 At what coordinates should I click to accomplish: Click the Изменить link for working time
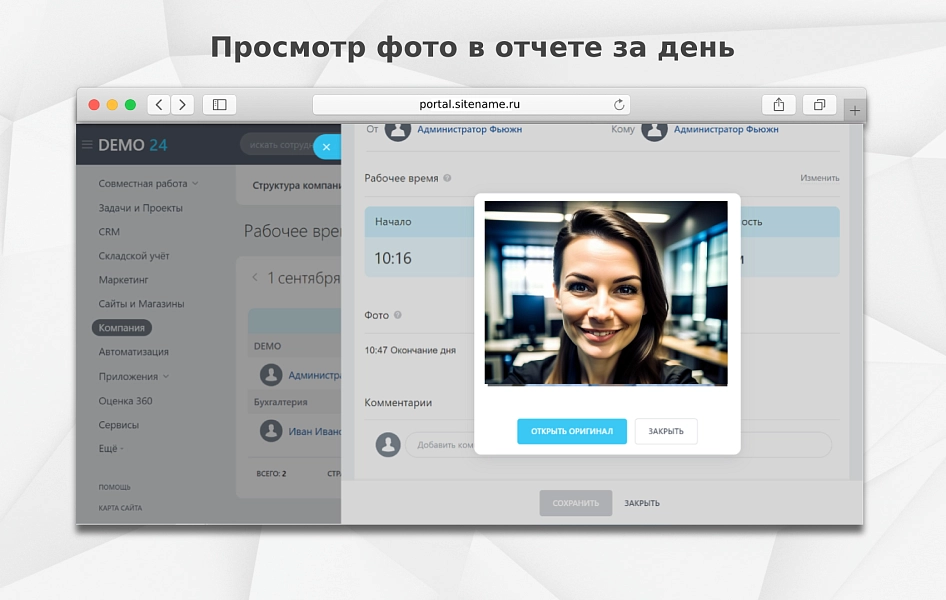[x=819, y=178]
